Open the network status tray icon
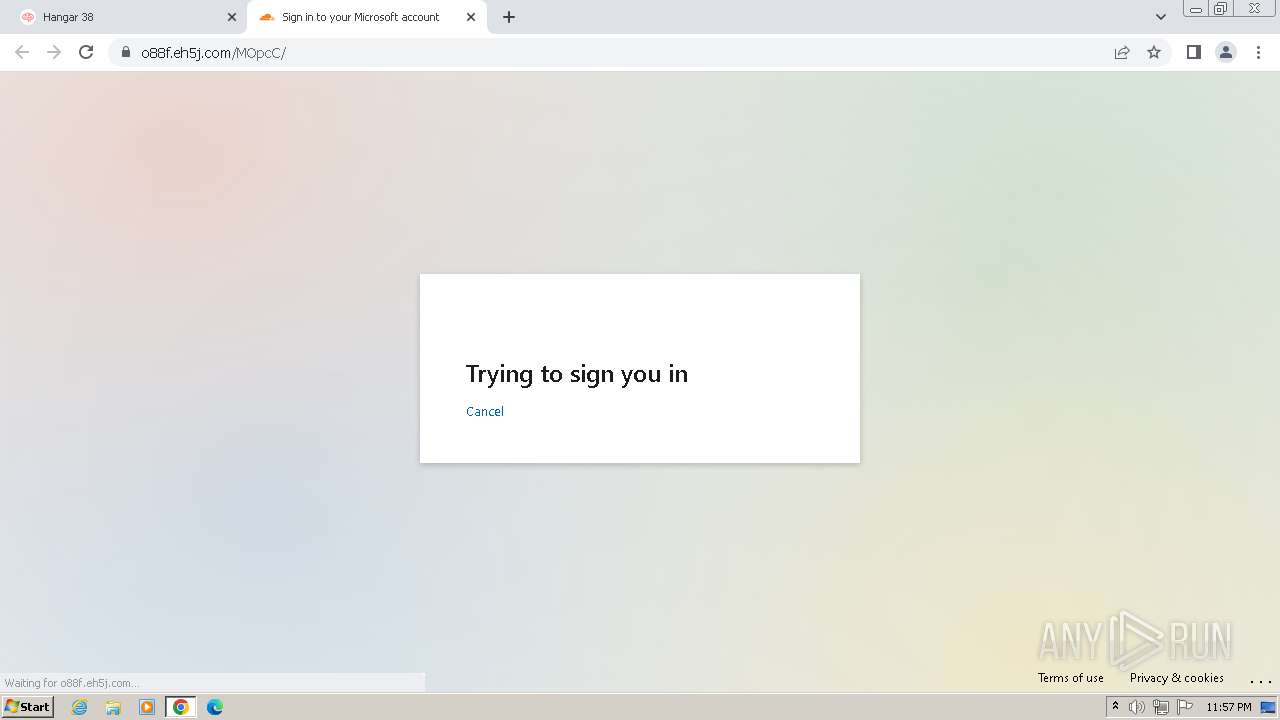 click(x=1161, y=707)
